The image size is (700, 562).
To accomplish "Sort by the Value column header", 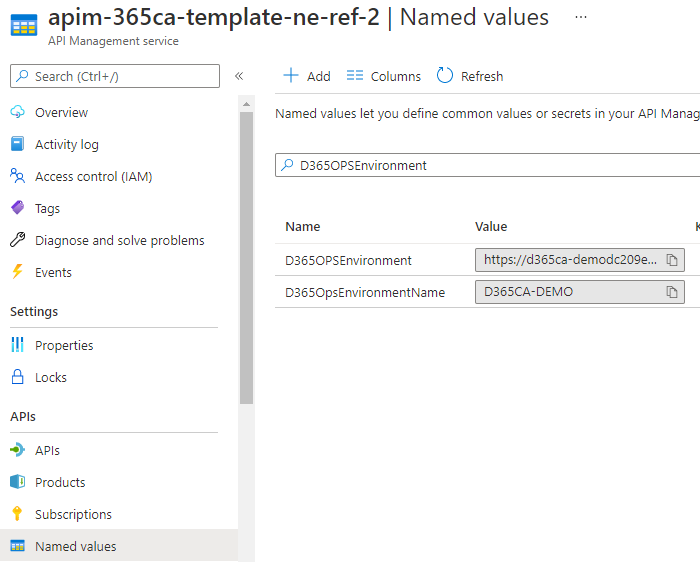I will (491, 227).
